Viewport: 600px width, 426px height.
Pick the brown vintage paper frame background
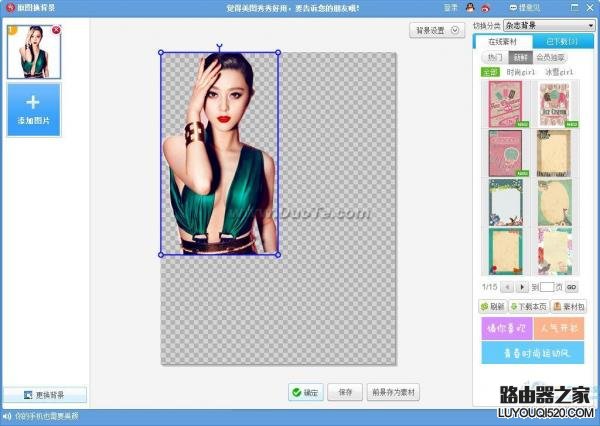click(x=554, y=153)
